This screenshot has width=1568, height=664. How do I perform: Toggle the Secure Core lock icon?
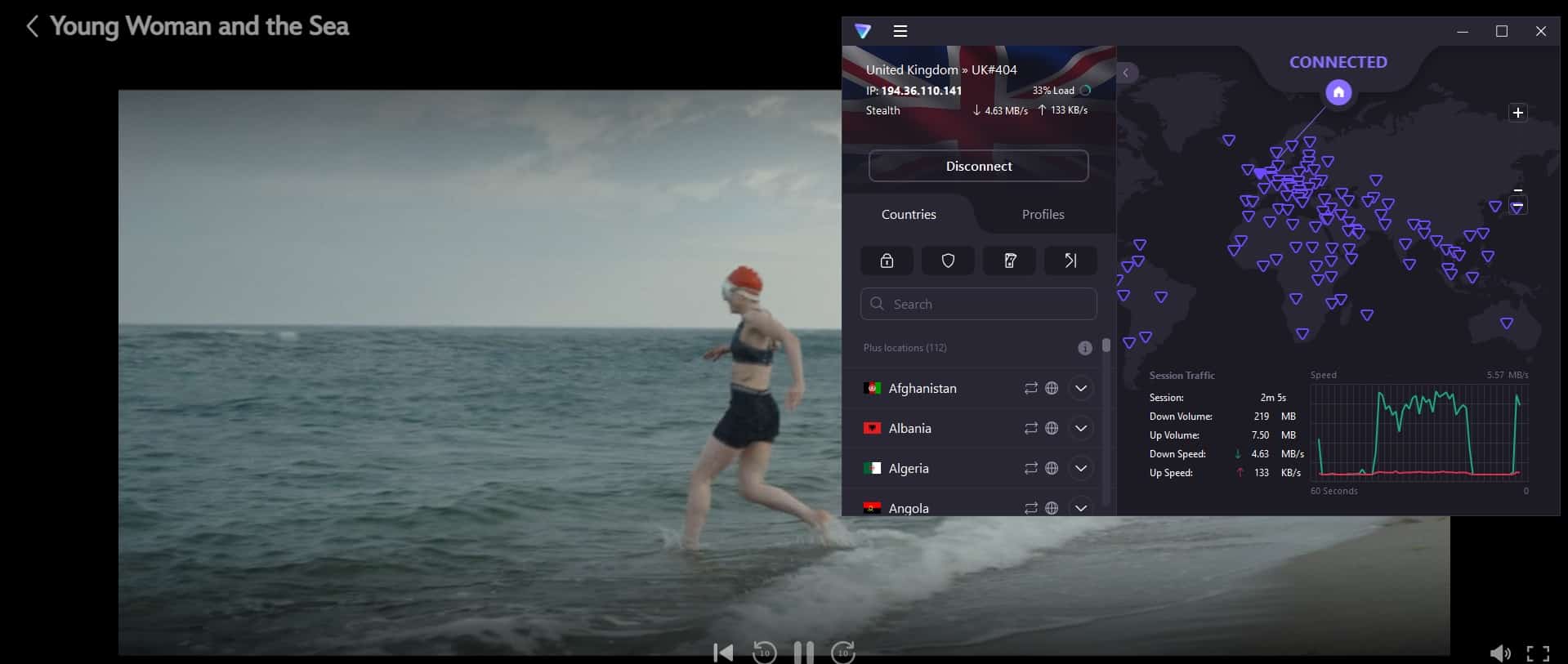coord(887,261)
